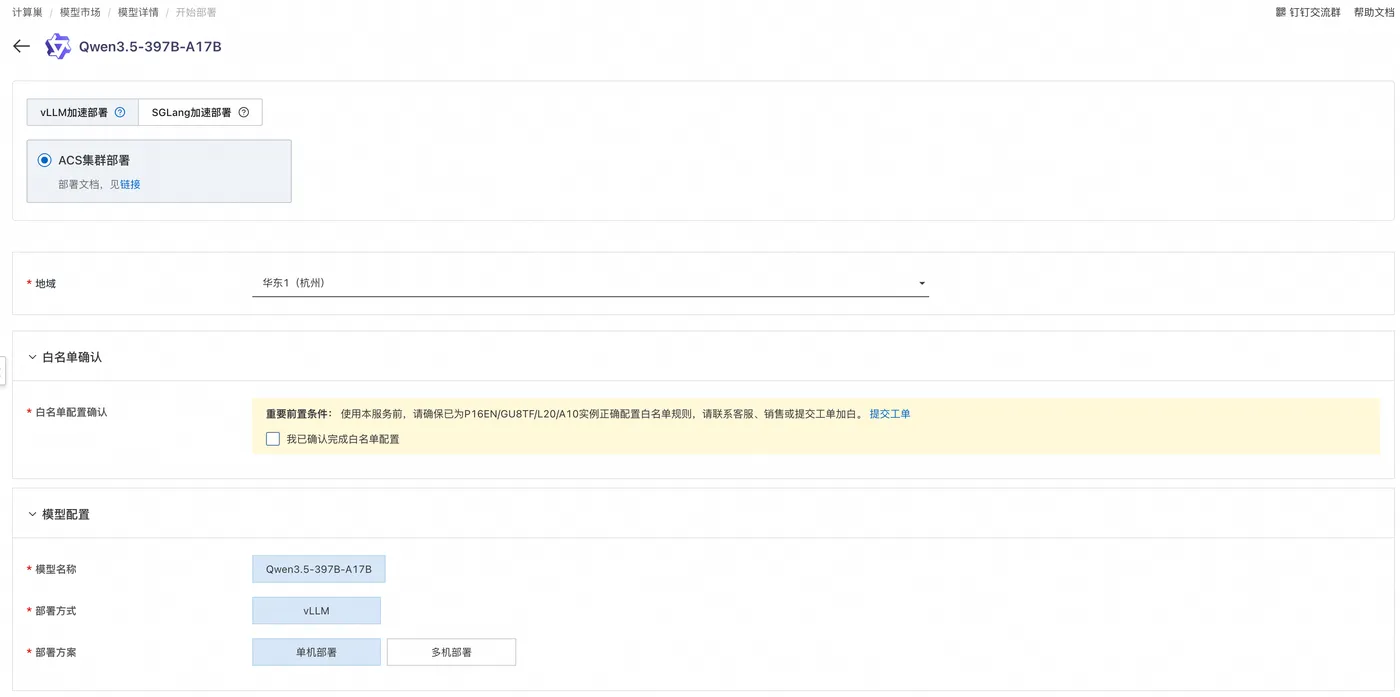Open 钉钉交流群 link

(1315, 13)
